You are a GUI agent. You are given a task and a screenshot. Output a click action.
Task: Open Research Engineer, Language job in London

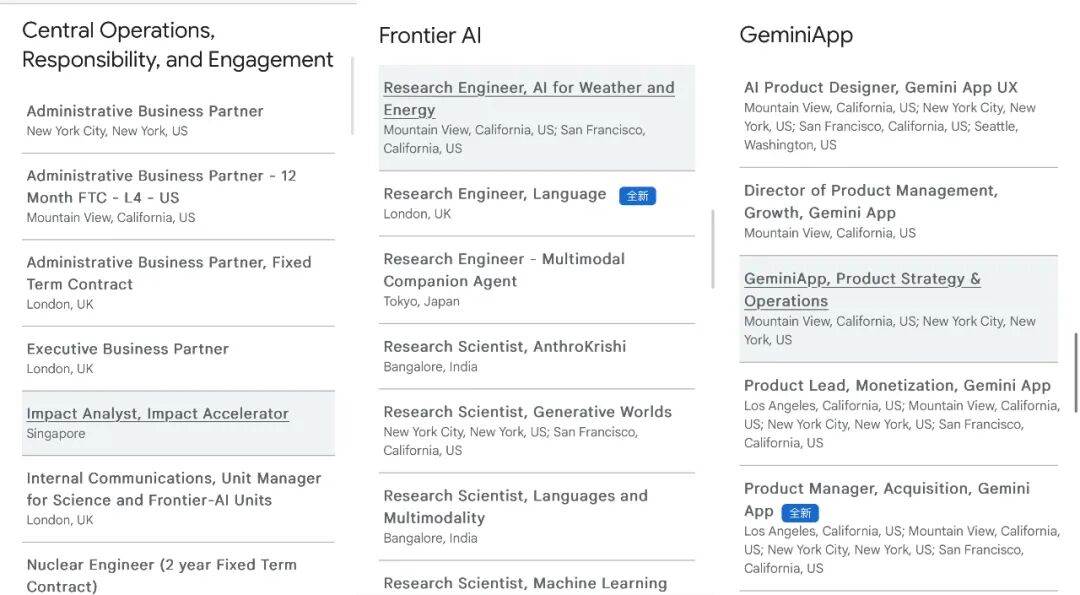pyautogui.click(x=494, y=194)
